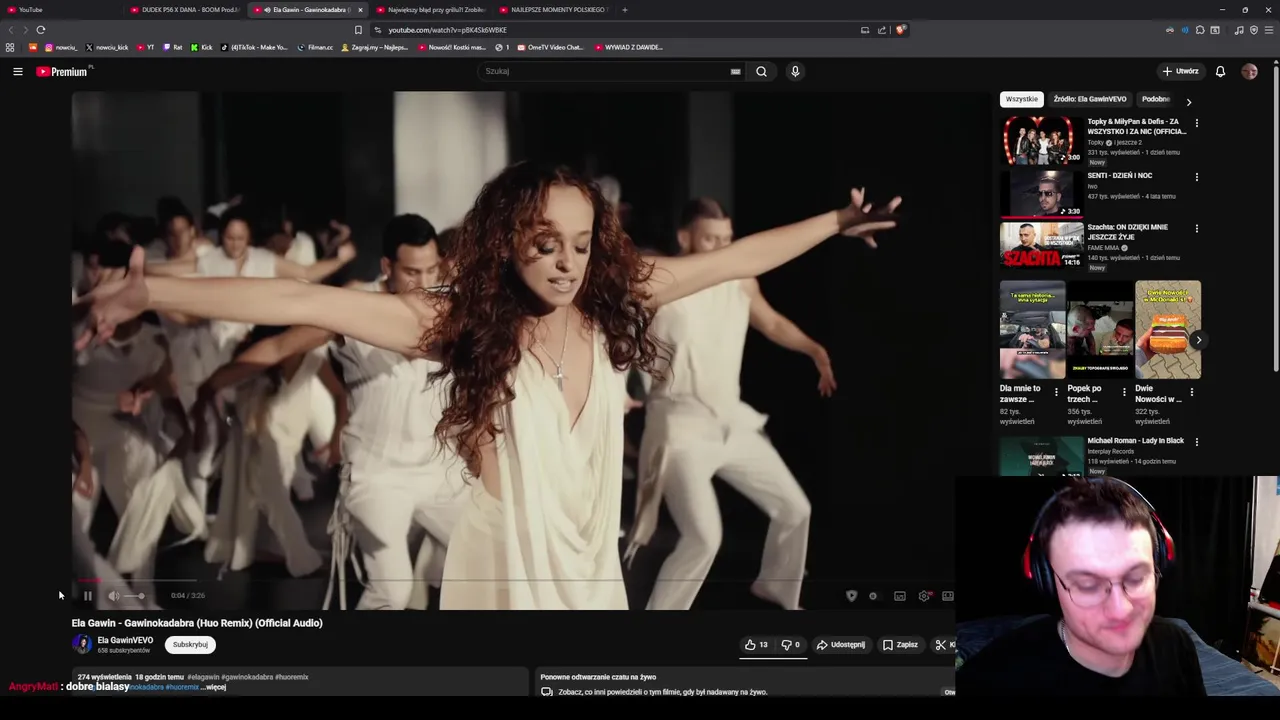Open the SENTI - DZIEŃ I NOC thumbnail

[x=1041, y=193]
